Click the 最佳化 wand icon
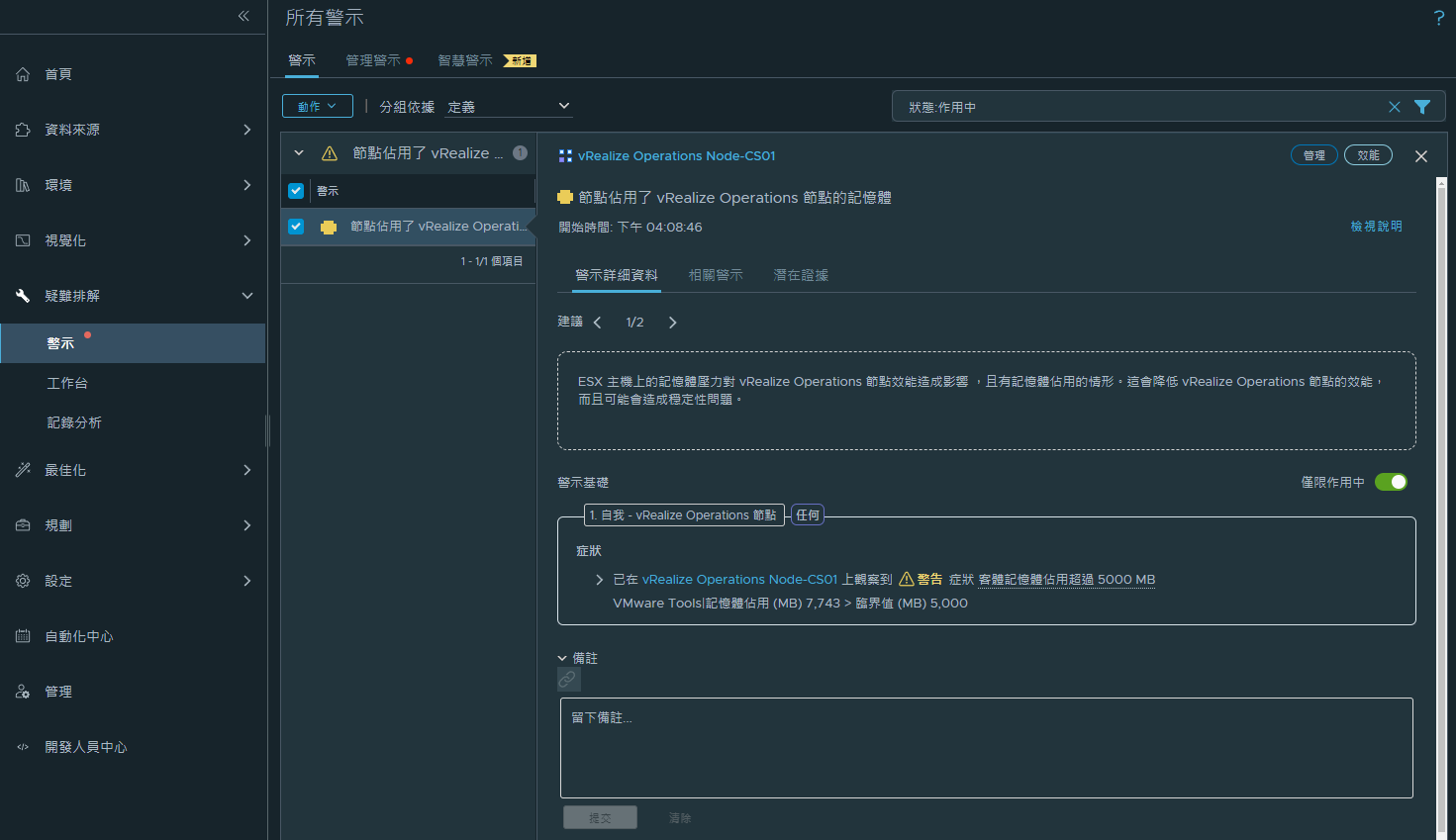This screenshot has height=840, width=1456. coord(23,470)
